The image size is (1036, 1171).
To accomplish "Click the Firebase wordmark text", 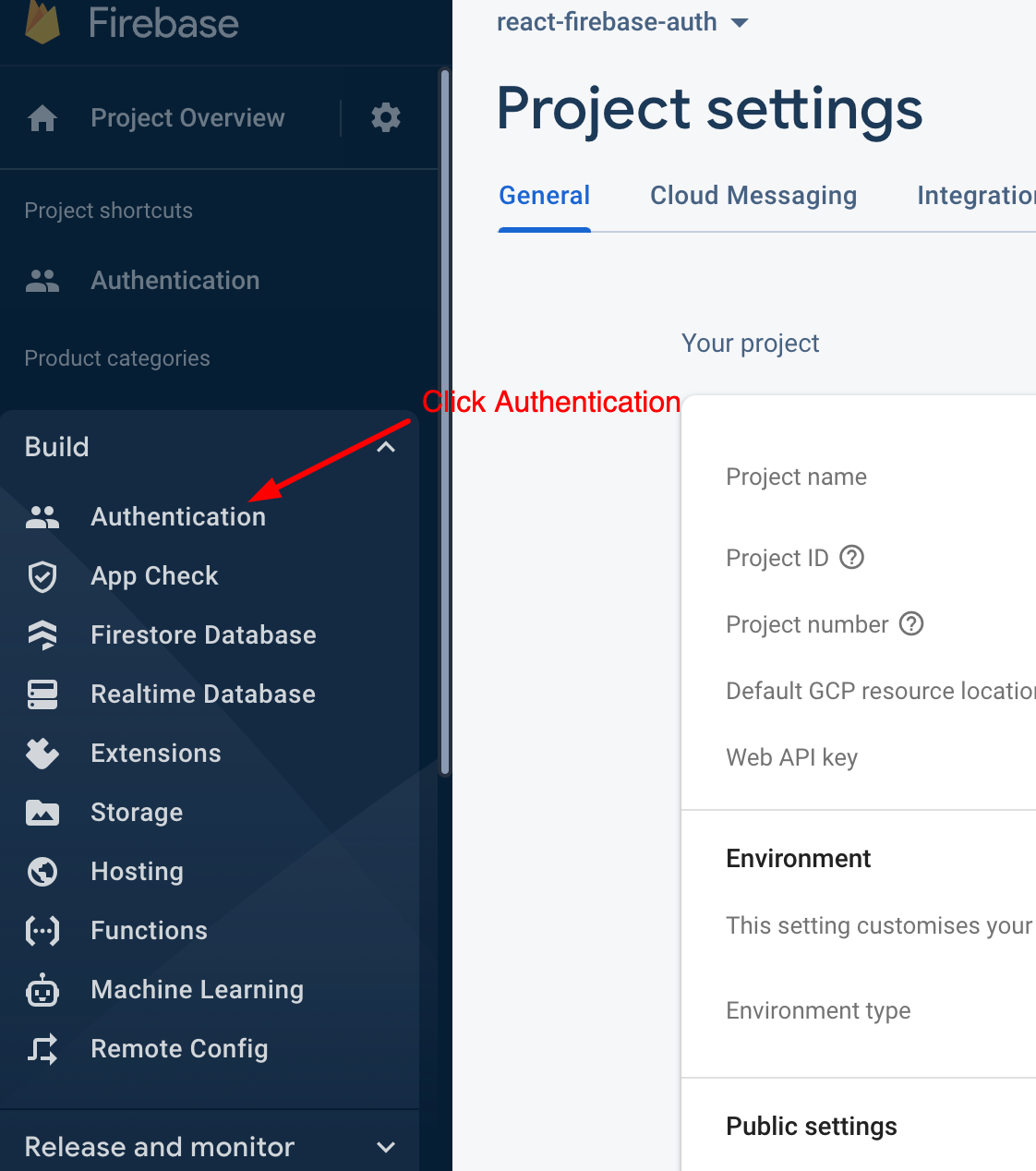I will point(163,23).
